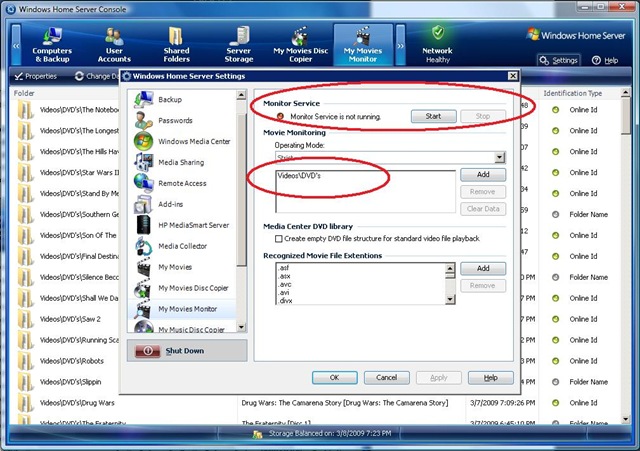Select the Videos\DVD's\Drug Wars folder row

(x=77, y=403)
